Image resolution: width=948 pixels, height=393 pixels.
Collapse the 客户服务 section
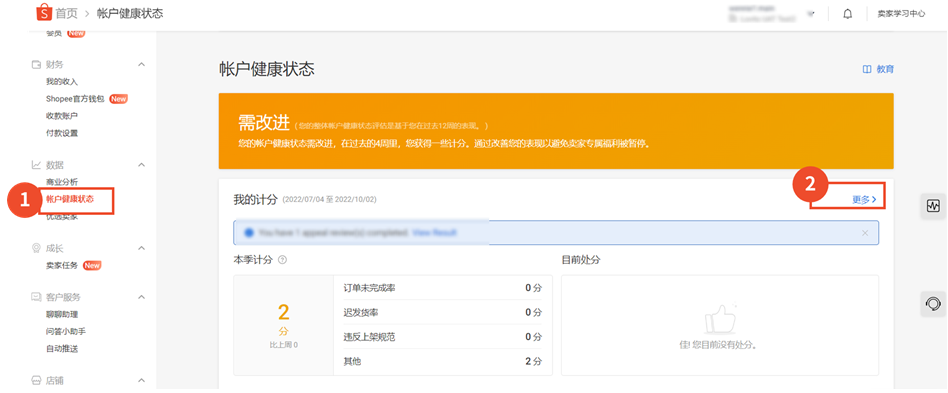click(141, 297)
